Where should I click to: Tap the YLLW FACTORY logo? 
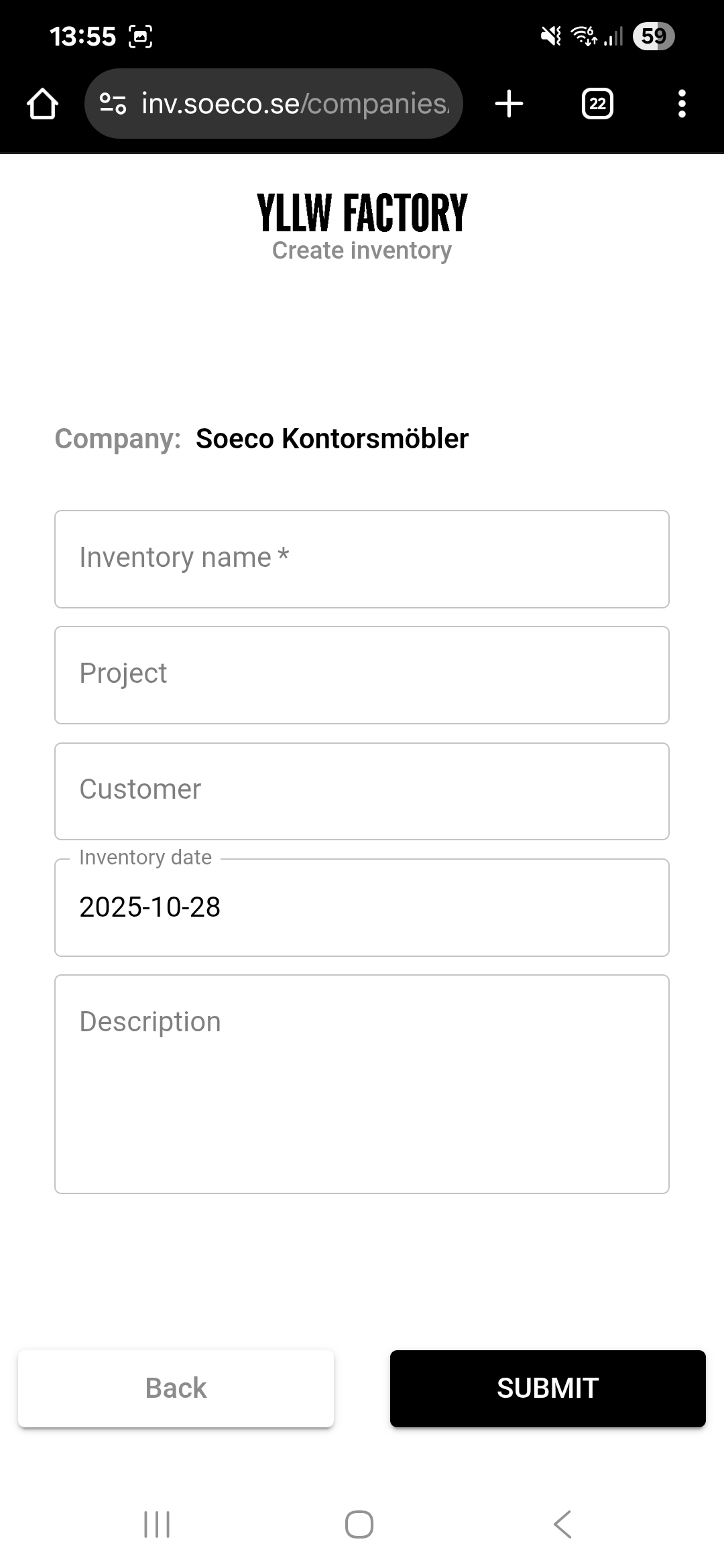point(362,213)
